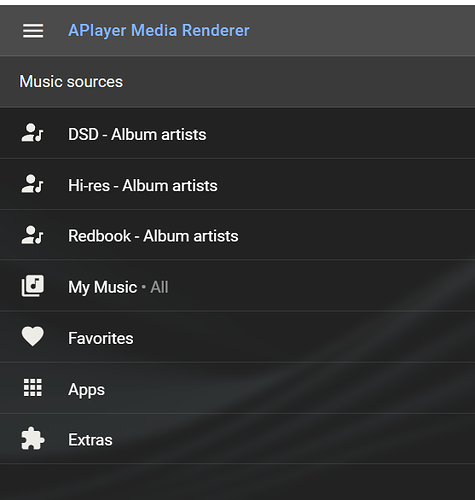Viewport: 475px width, 500px height.
Task: Click the 'All' filter next to My Music
Action: pos(159,287)
